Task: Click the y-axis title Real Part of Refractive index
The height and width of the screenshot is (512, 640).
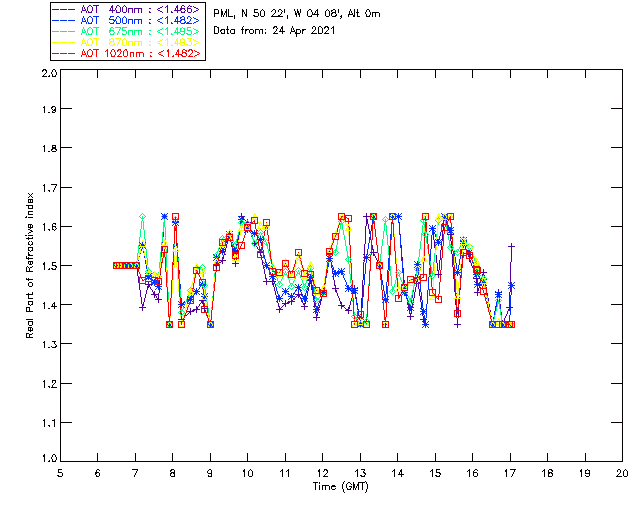Action: click(x=29, y=265)
